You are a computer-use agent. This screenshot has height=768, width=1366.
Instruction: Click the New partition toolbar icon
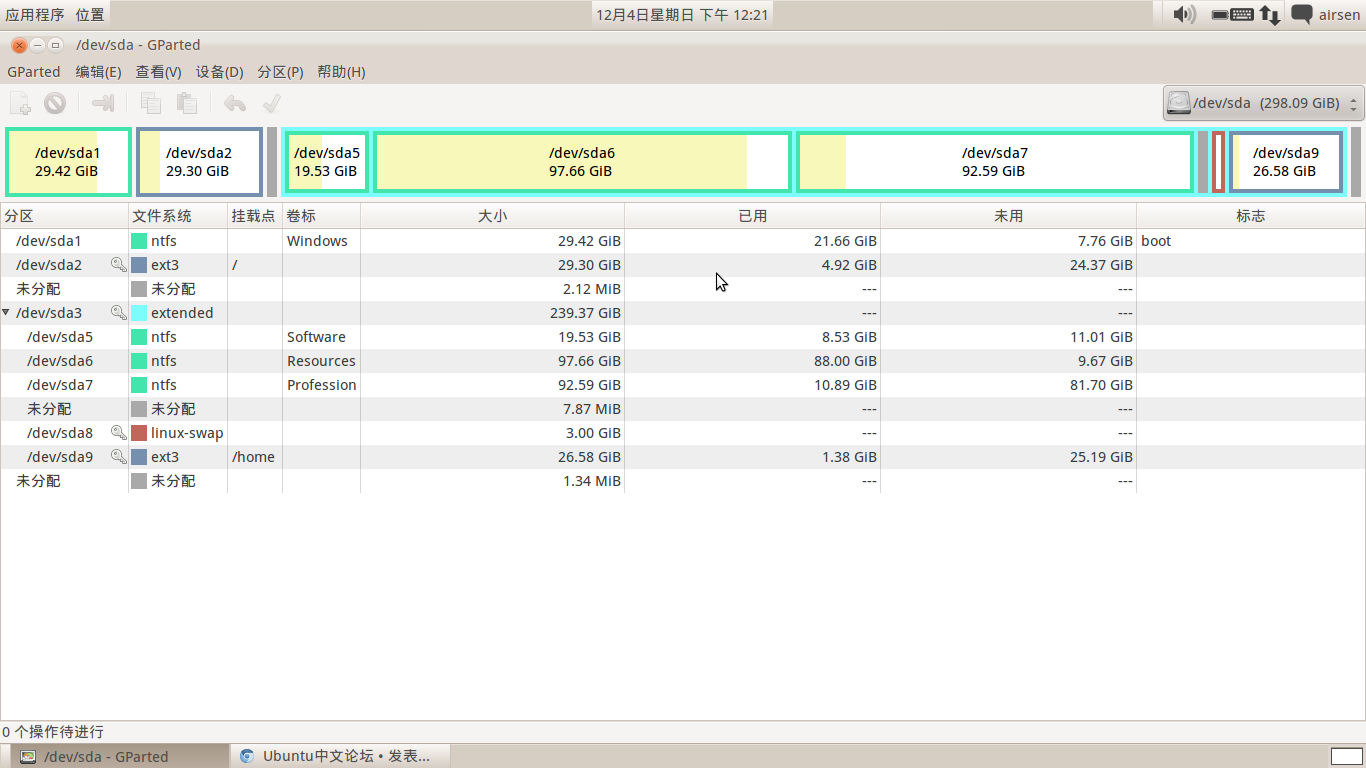tap(20, 103)
